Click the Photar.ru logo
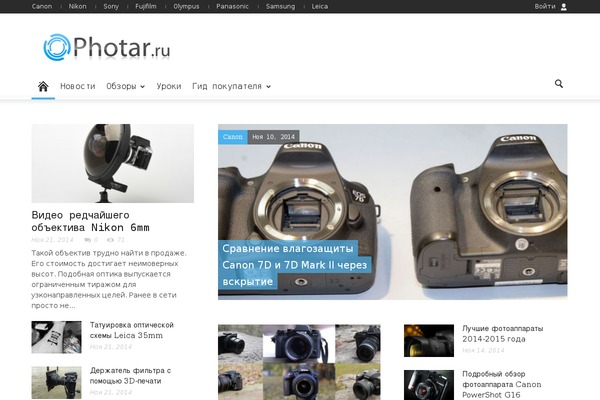600x400 pixels. point(107,47)
